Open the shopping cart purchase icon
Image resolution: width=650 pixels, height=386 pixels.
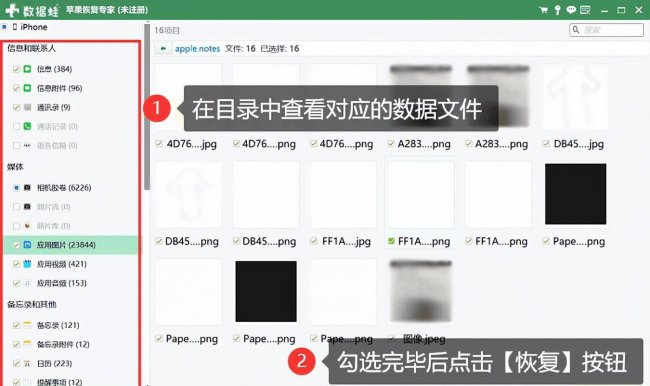543,10
